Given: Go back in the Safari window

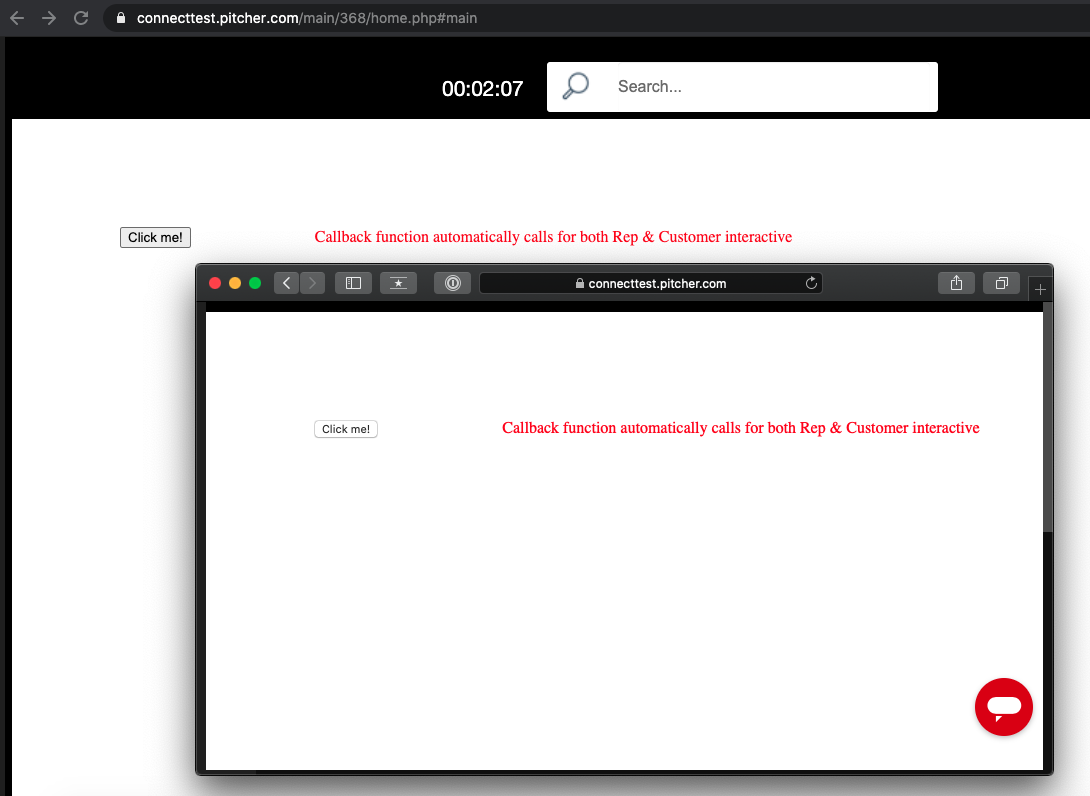Looking at the screenshot, I should [x=287, y=283].
